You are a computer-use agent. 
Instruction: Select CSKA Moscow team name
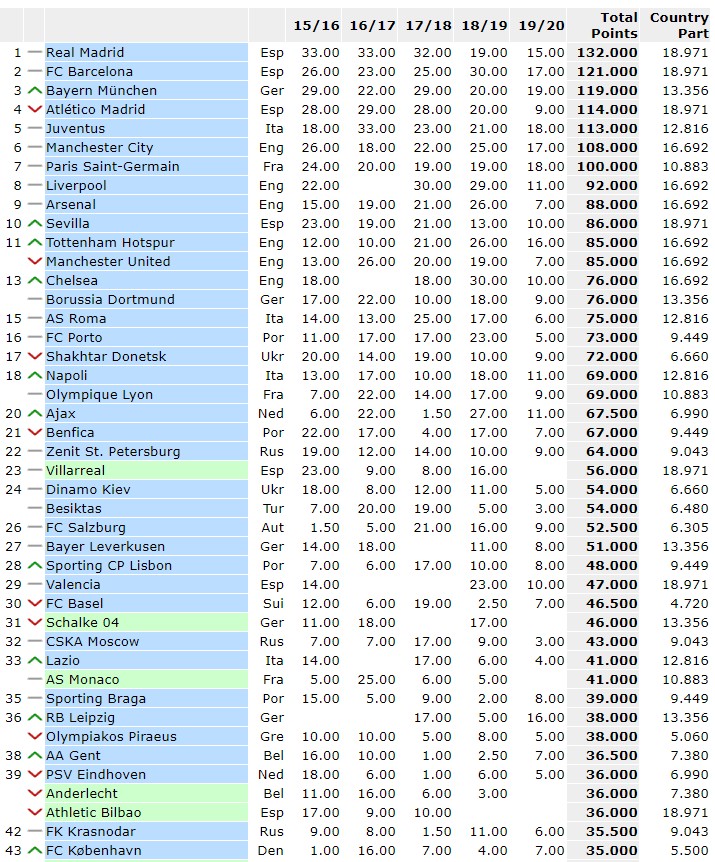tap(93, 642)
